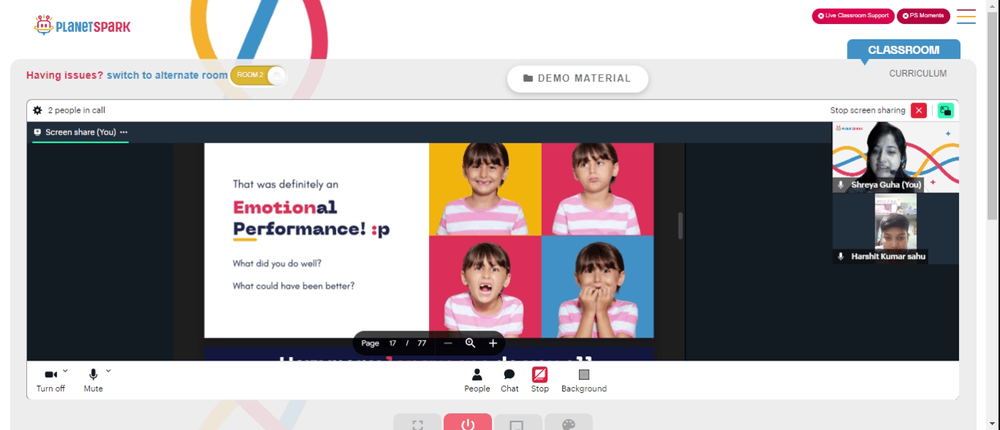Switch to the CURRICULUM tab
This screenshot has width=1000, height=430.
click(x=918, y=73)
